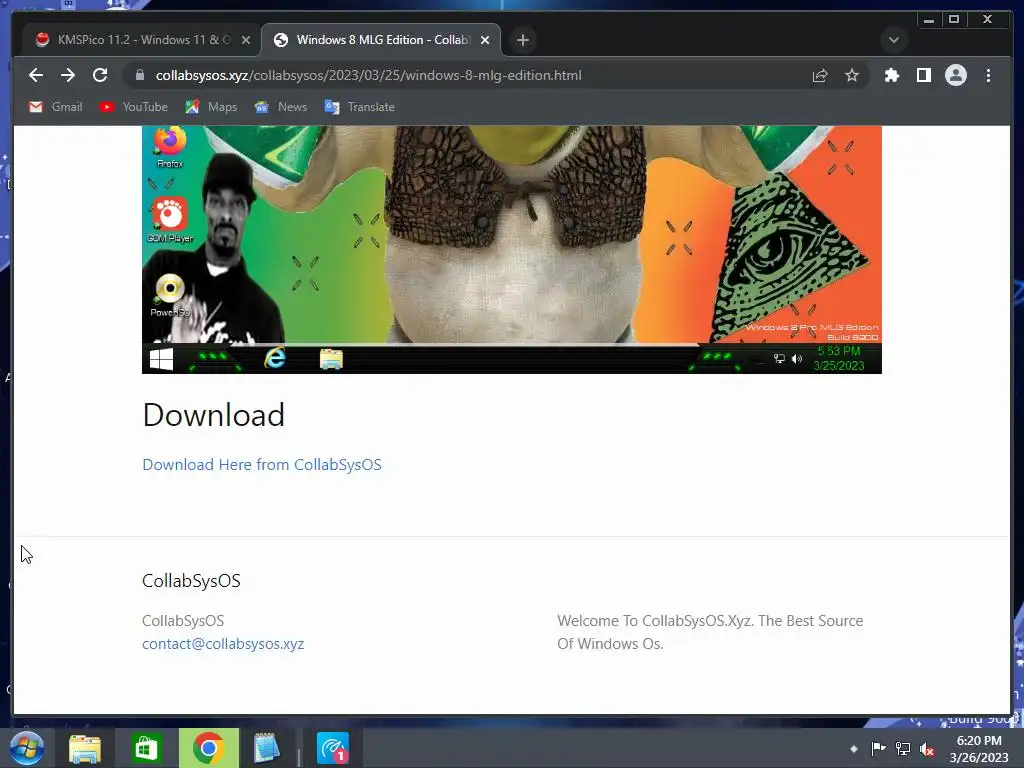Click the CollabSysOS footer heading
This screenshot has height=768, width=1024.
pyautogui.click(x=191, y=581)
